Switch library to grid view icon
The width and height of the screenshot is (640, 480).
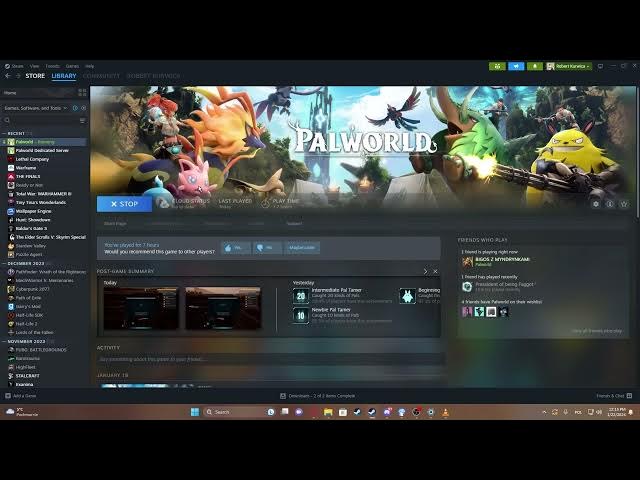[x=82, y=93]
